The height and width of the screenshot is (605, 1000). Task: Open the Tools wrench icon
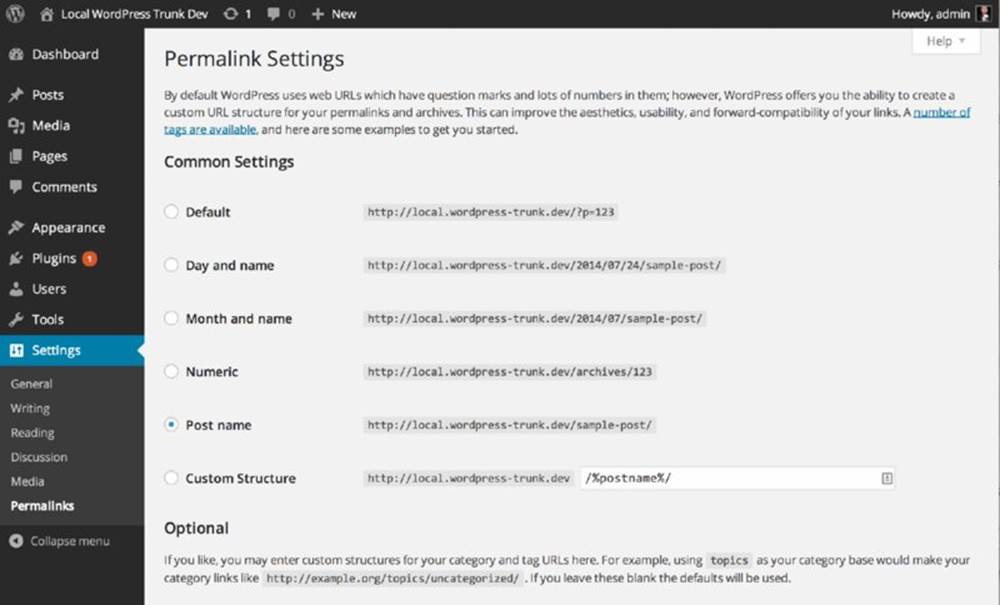click(17, 319)
